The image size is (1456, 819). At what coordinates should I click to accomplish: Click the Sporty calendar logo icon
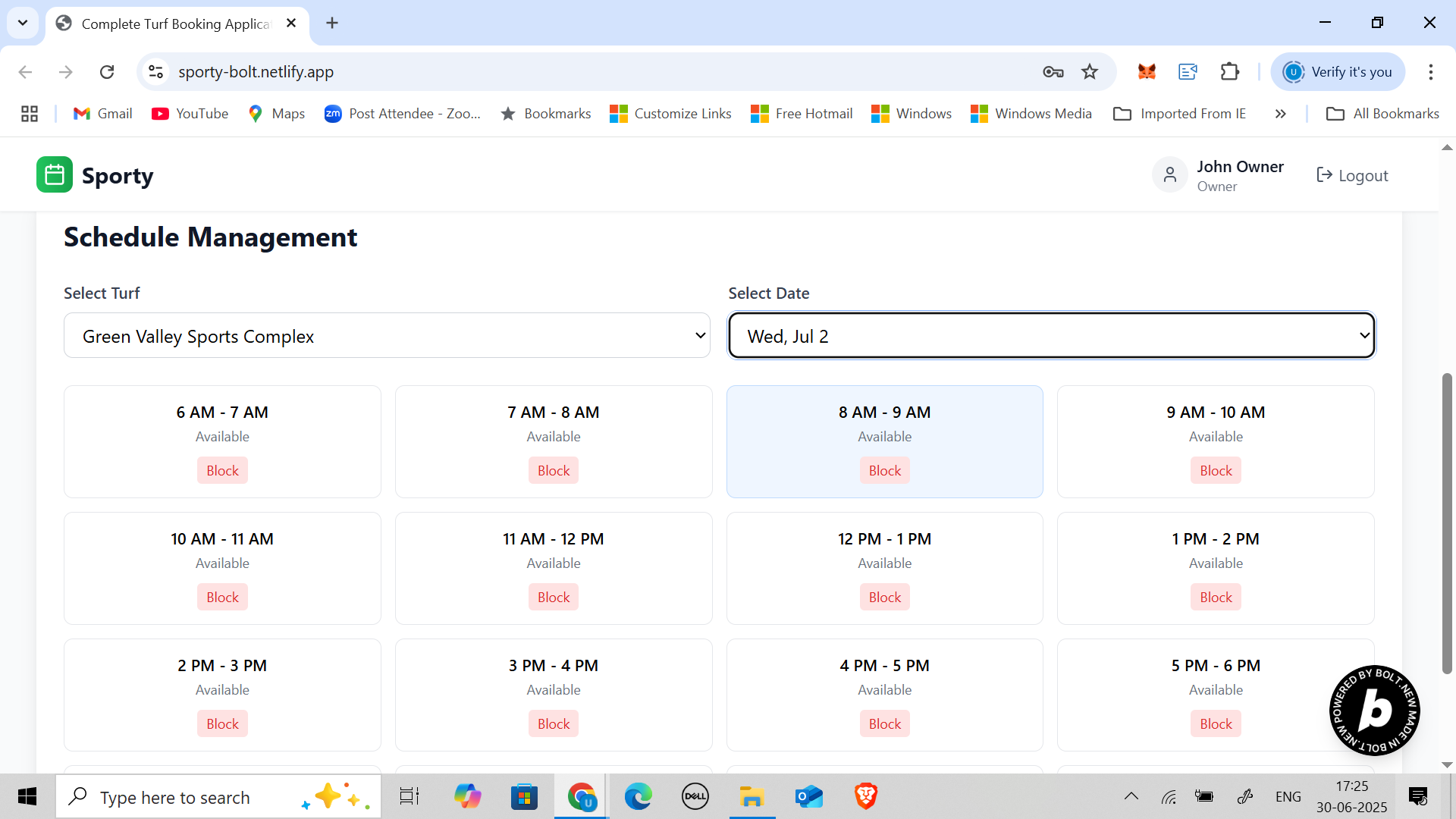point(54,175)
